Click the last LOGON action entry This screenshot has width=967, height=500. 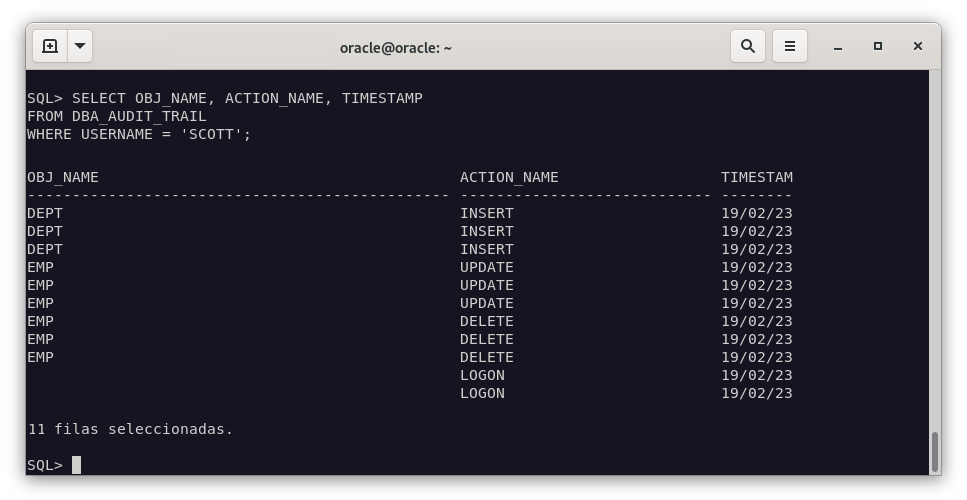pyautogui.click(x=482, y=393)
